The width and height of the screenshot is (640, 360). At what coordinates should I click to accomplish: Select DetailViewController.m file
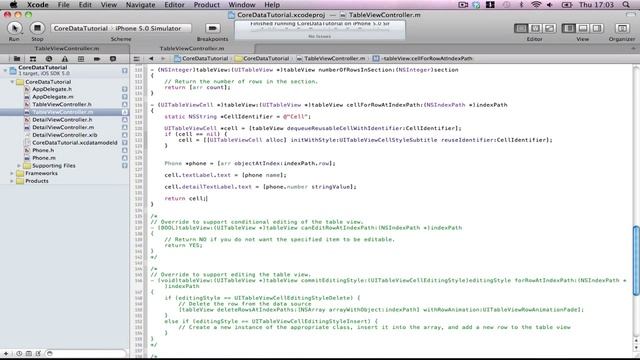63,127
